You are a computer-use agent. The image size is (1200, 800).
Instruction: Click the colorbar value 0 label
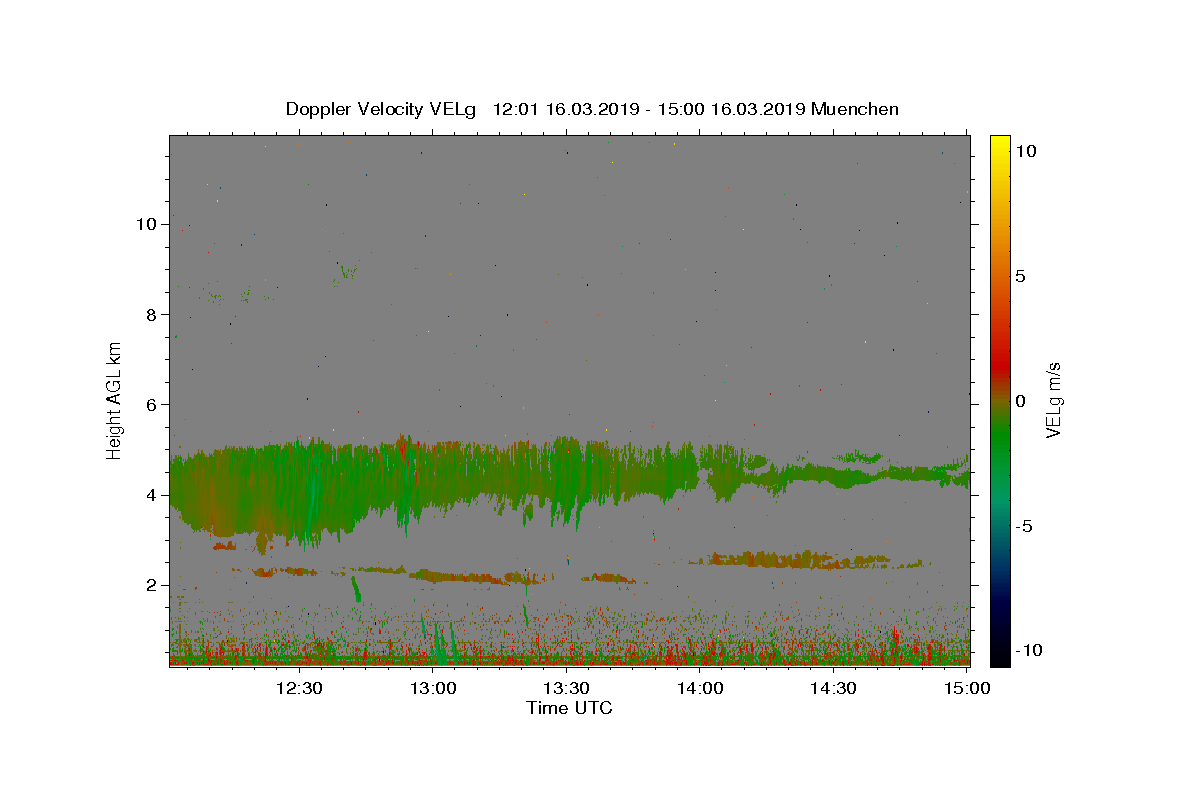(1020, 401)
